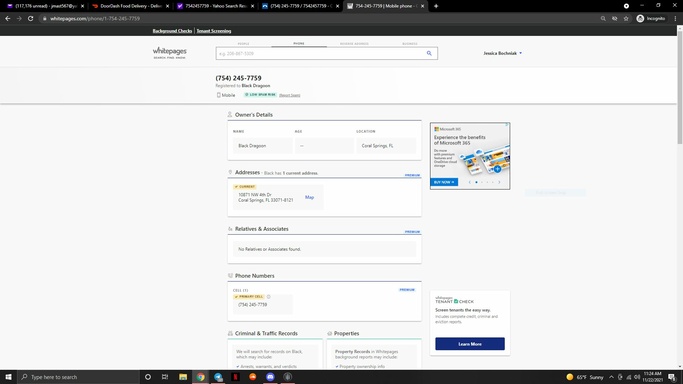Click the owner name Black Dragoon cell
This screenshot has width=683, height=384.
pyautogui.click(x=262, y=146)
